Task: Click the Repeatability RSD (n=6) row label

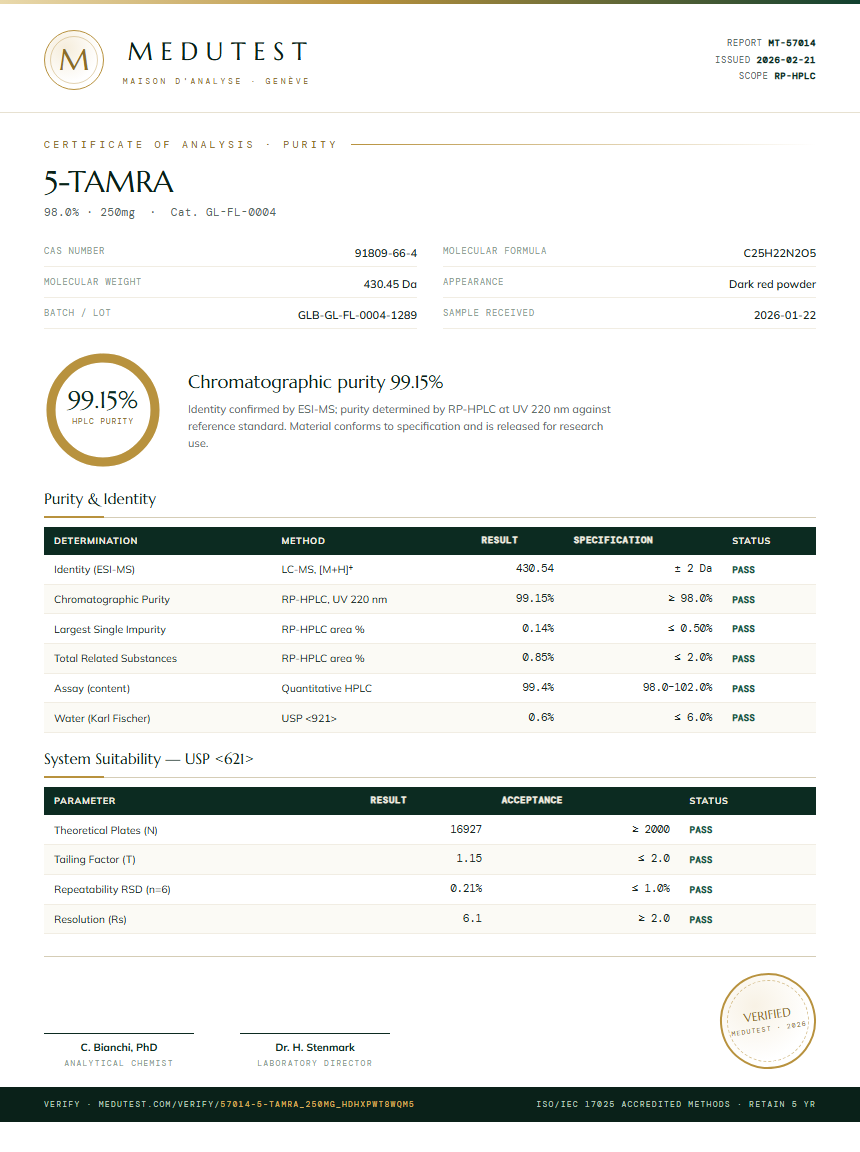Action: pyautogui.click(x=112, y=890)
